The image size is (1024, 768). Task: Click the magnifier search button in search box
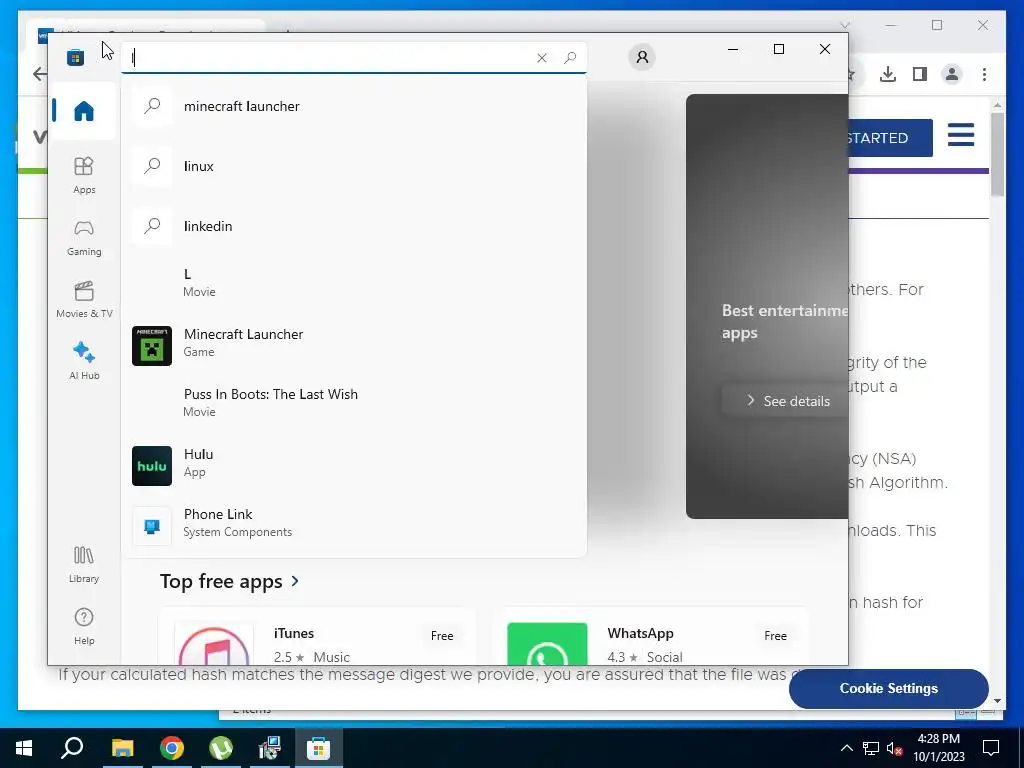click(570, 58)
